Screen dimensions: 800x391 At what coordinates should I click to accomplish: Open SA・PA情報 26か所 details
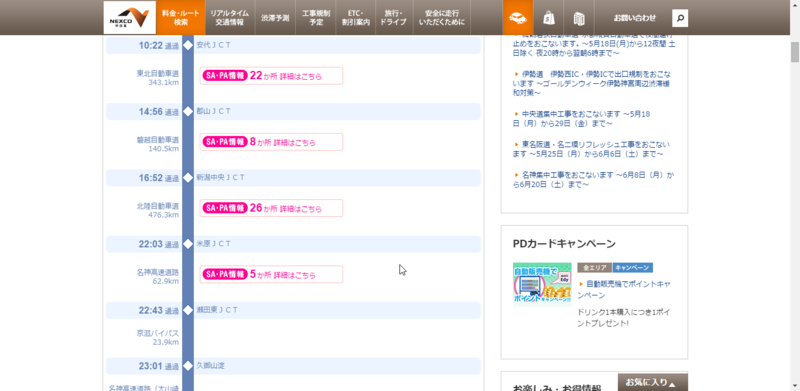coord(271,208)
